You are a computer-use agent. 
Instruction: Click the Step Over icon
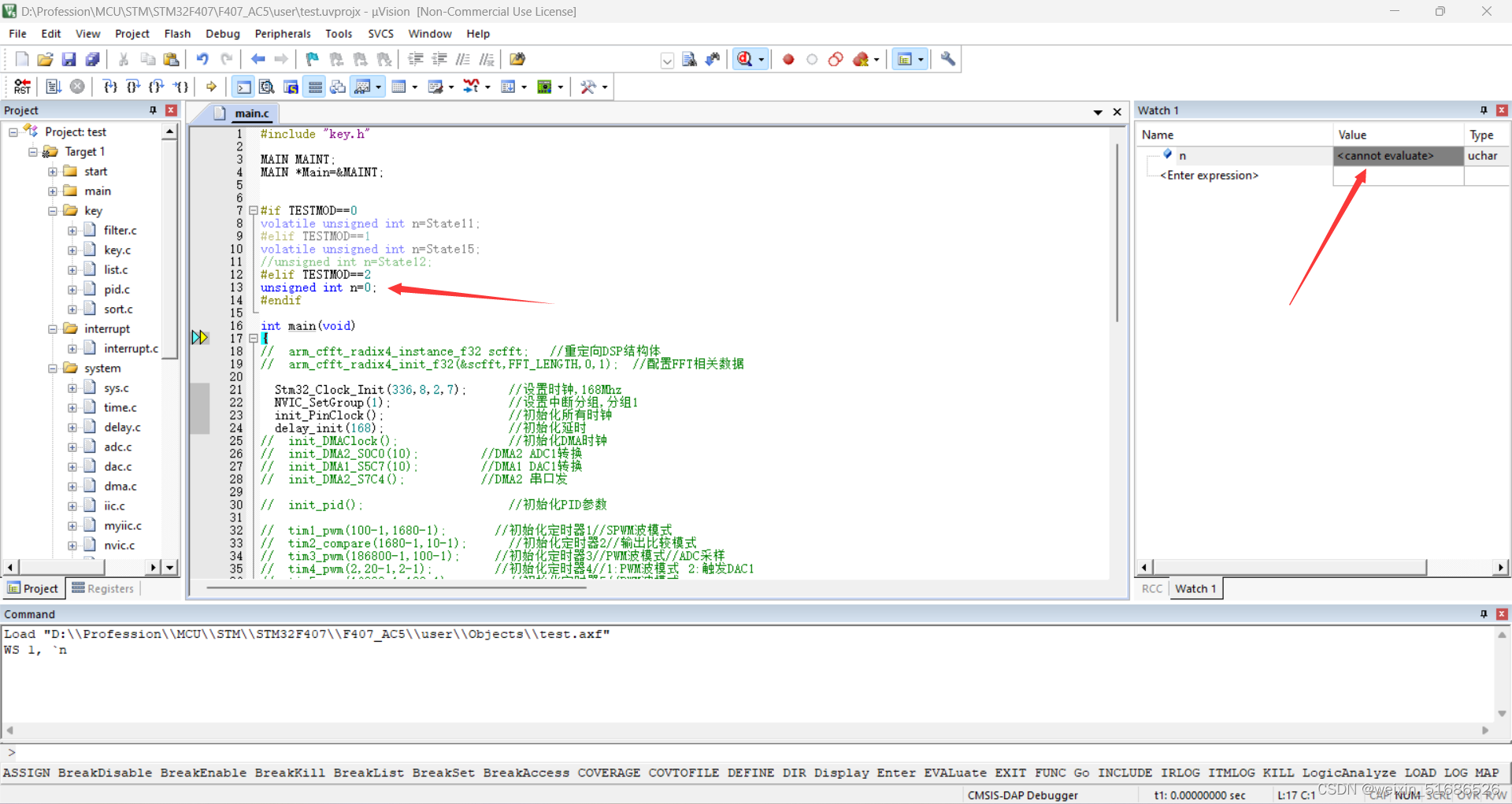133,87
